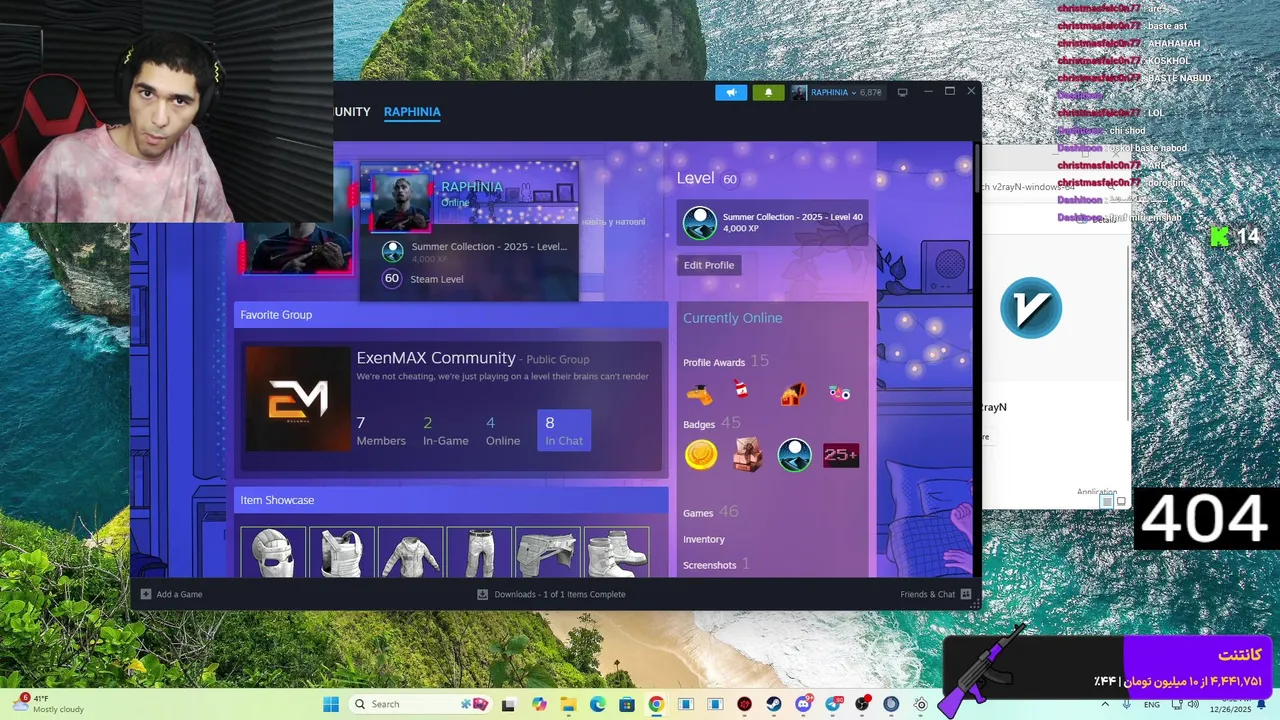Image resolution: width=1280 pixels, height=720 pixels.
Task: Open Telegram from the taskbar
Action: tap(833, 704)
